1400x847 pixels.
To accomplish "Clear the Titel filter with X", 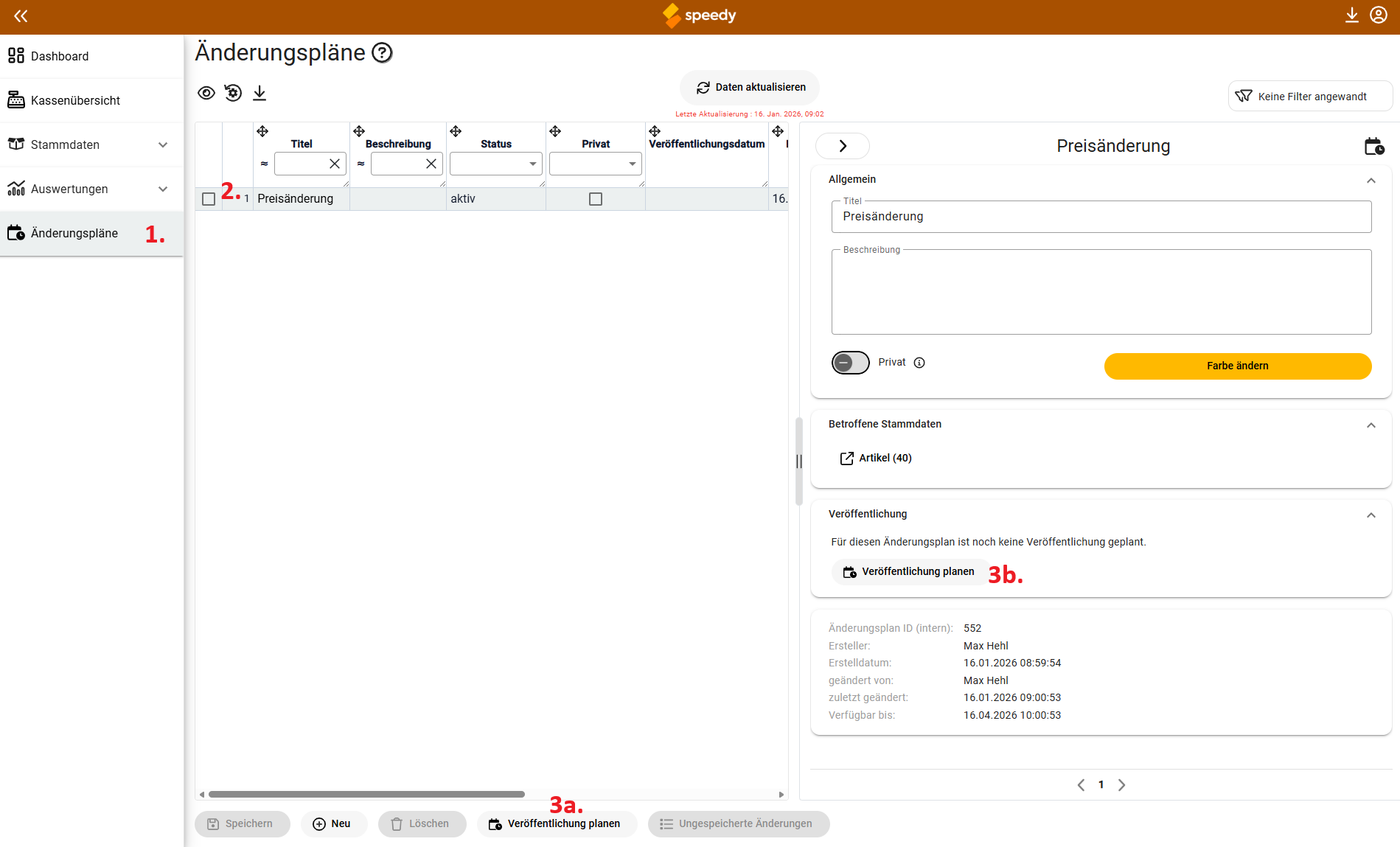I will pyautogui.click(x=335, y=164).
